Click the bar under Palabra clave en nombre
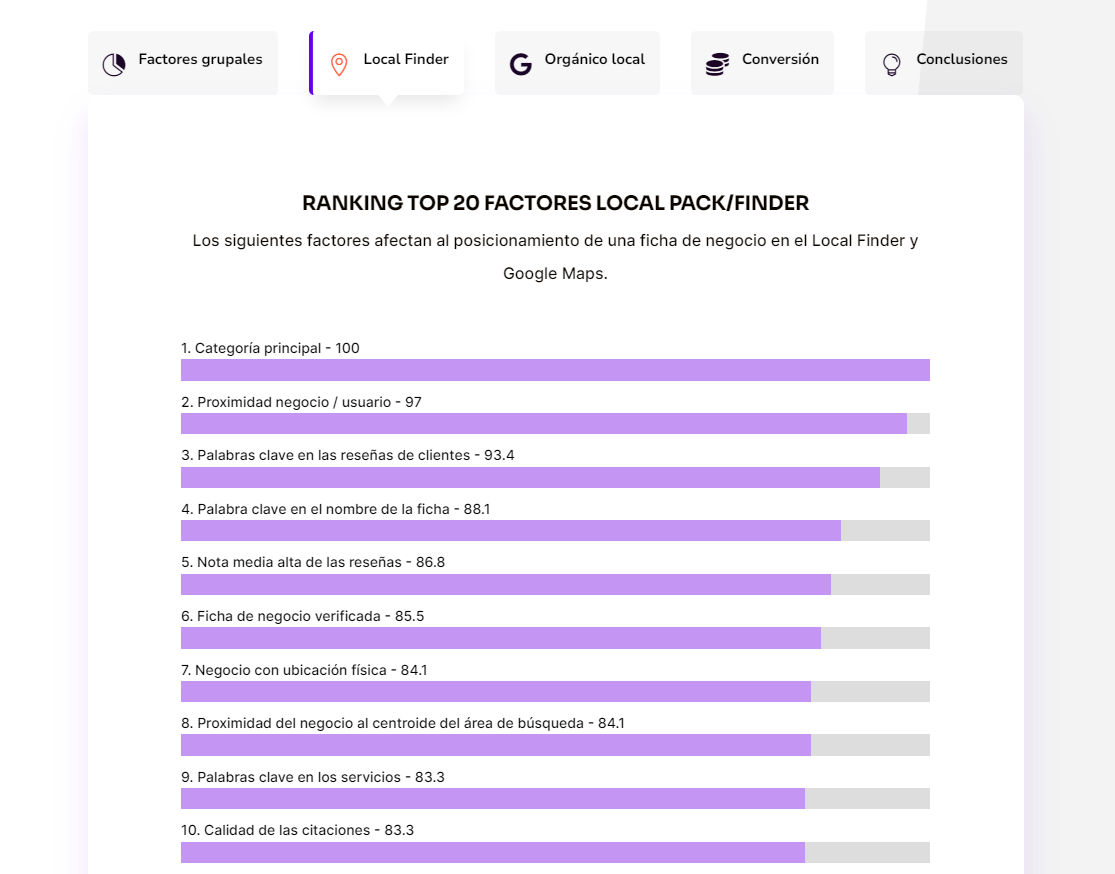The width and height of the screenshot is (1115, 874). pos(510,531)
